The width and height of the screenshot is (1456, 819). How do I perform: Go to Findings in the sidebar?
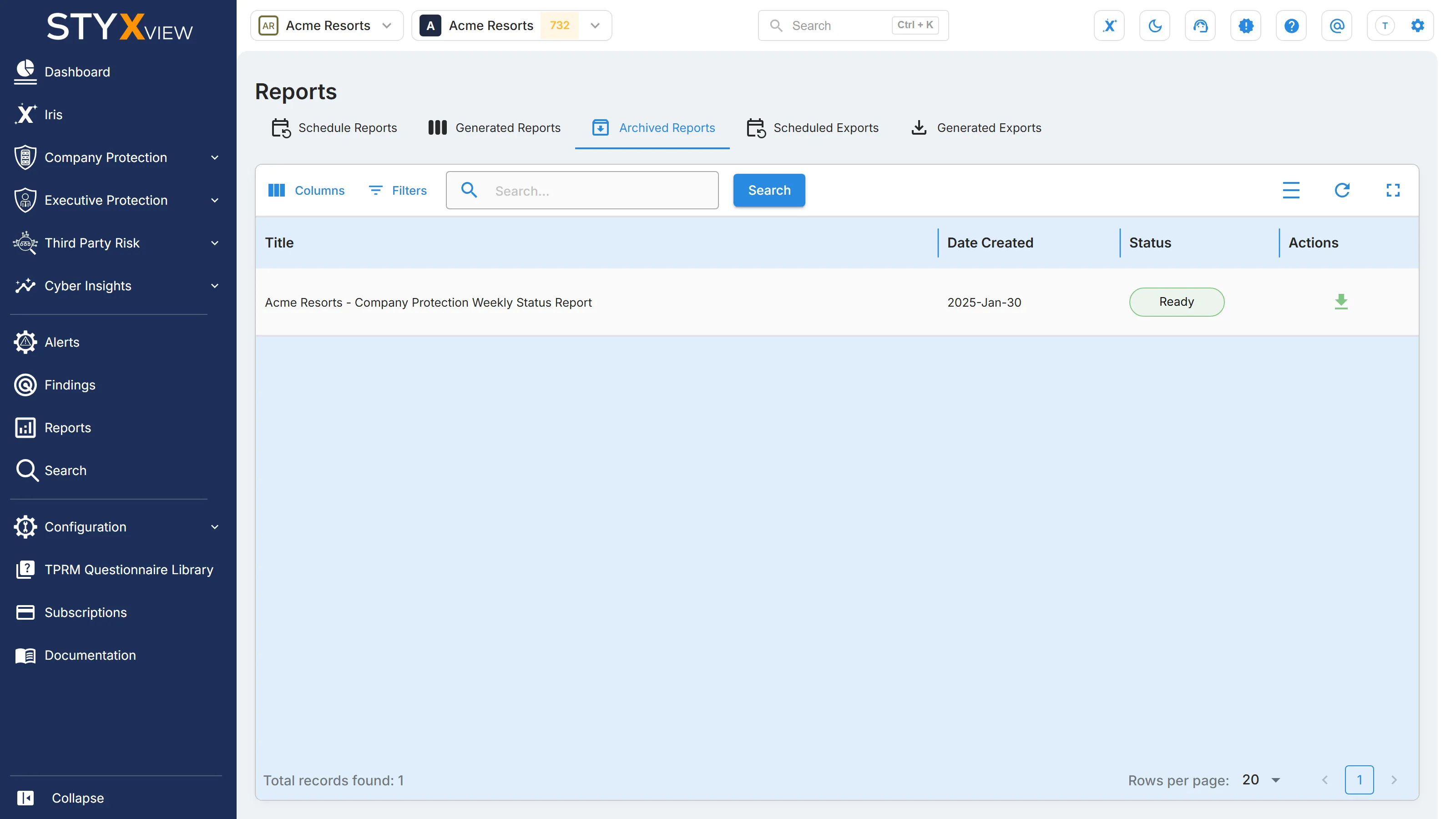click(x=55, y=385)
